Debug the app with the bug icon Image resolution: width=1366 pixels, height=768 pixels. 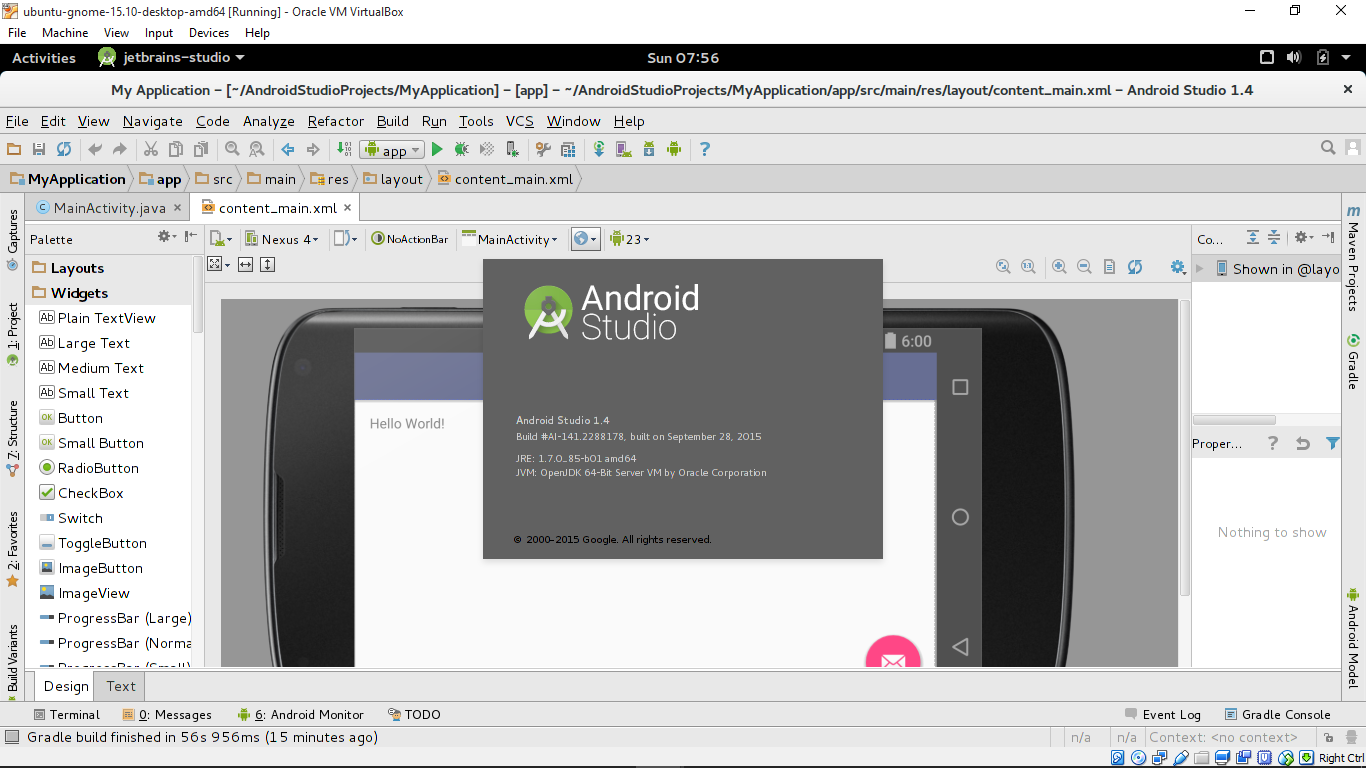click(460, 149)
